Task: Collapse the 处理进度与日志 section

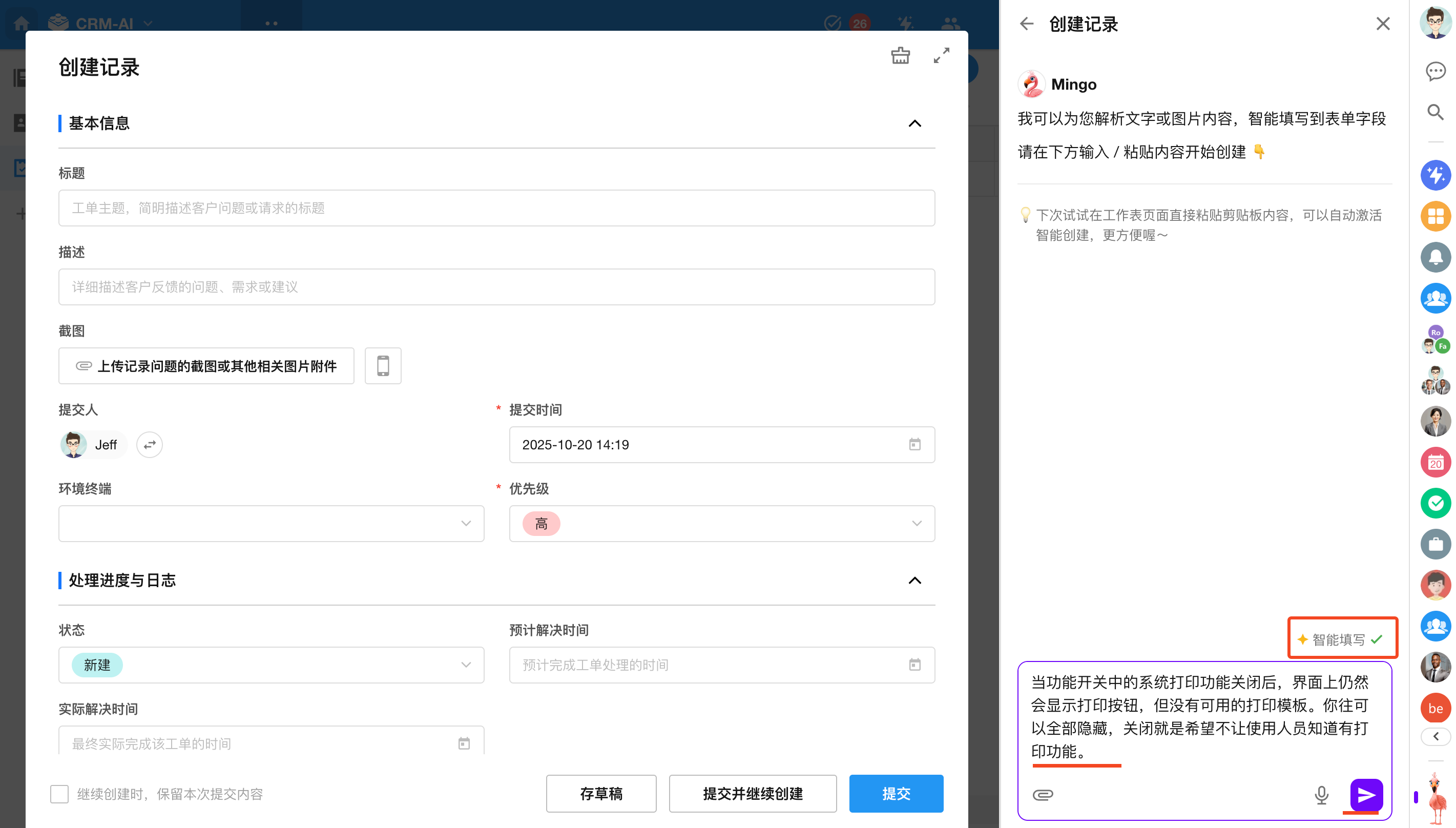Action: (914, 581)
